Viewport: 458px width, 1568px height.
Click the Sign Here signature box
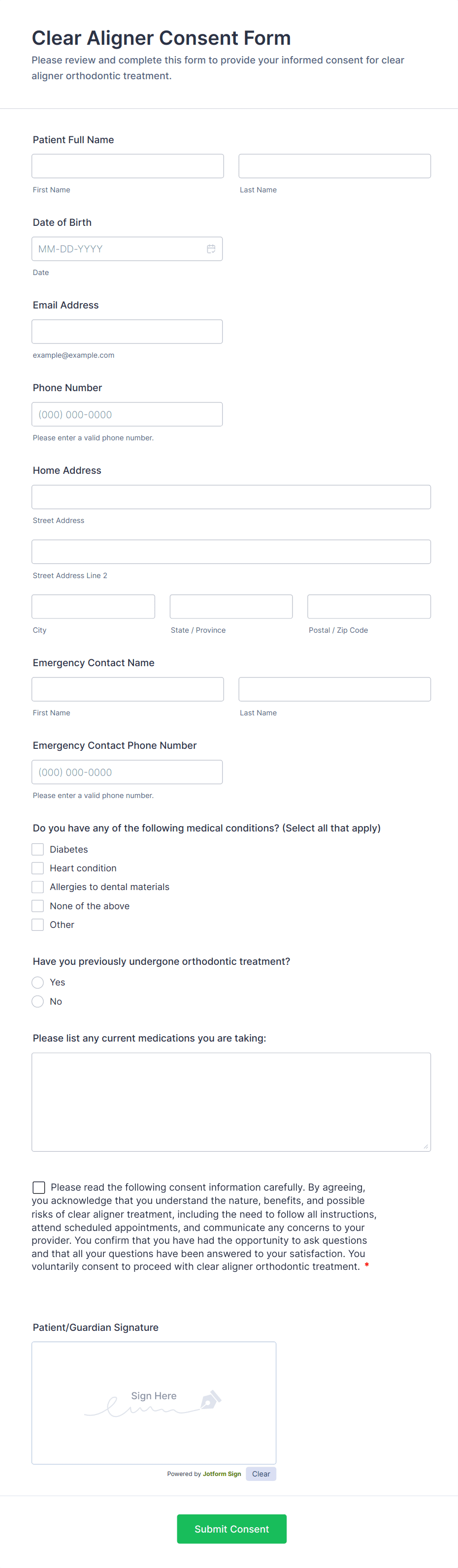tap(154, 1402)
